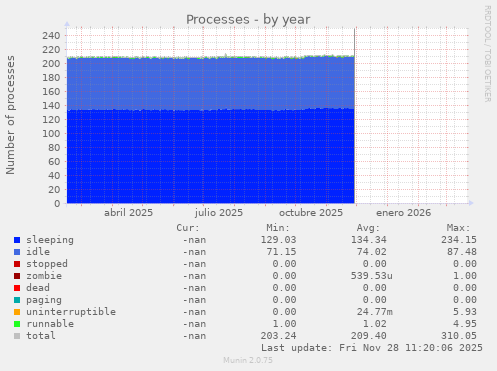497x371 pixels.
Task: Click the dead legend color swatch
Action: (x=17, y=288)
